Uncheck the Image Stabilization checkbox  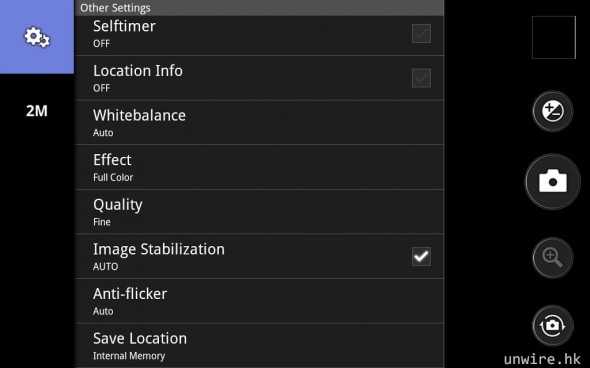421,257
